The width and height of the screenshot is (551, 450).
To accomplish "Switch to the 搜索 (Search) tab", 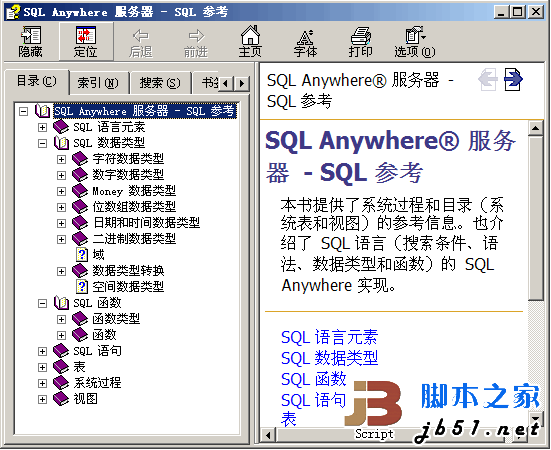I will click(x=160, y=83).
